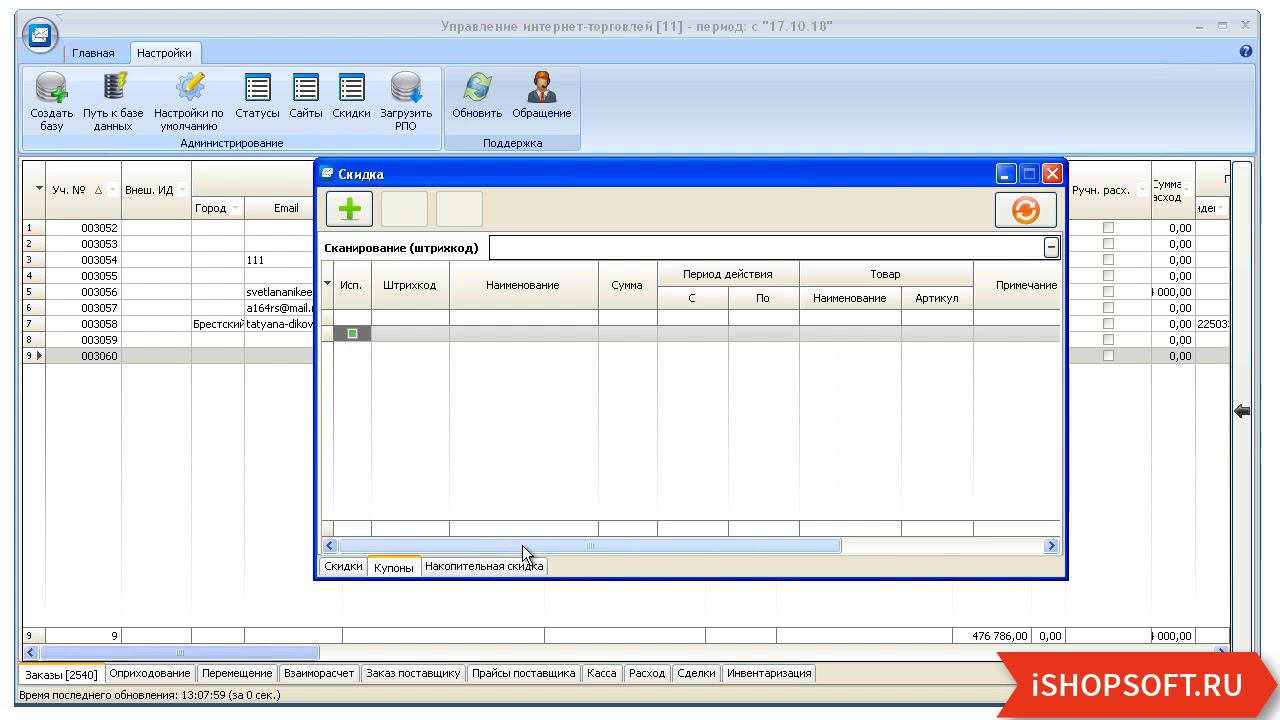Viewport: 1280px width, 720px height.
Task: Open the Статусы list
Action: pos(257,89)
